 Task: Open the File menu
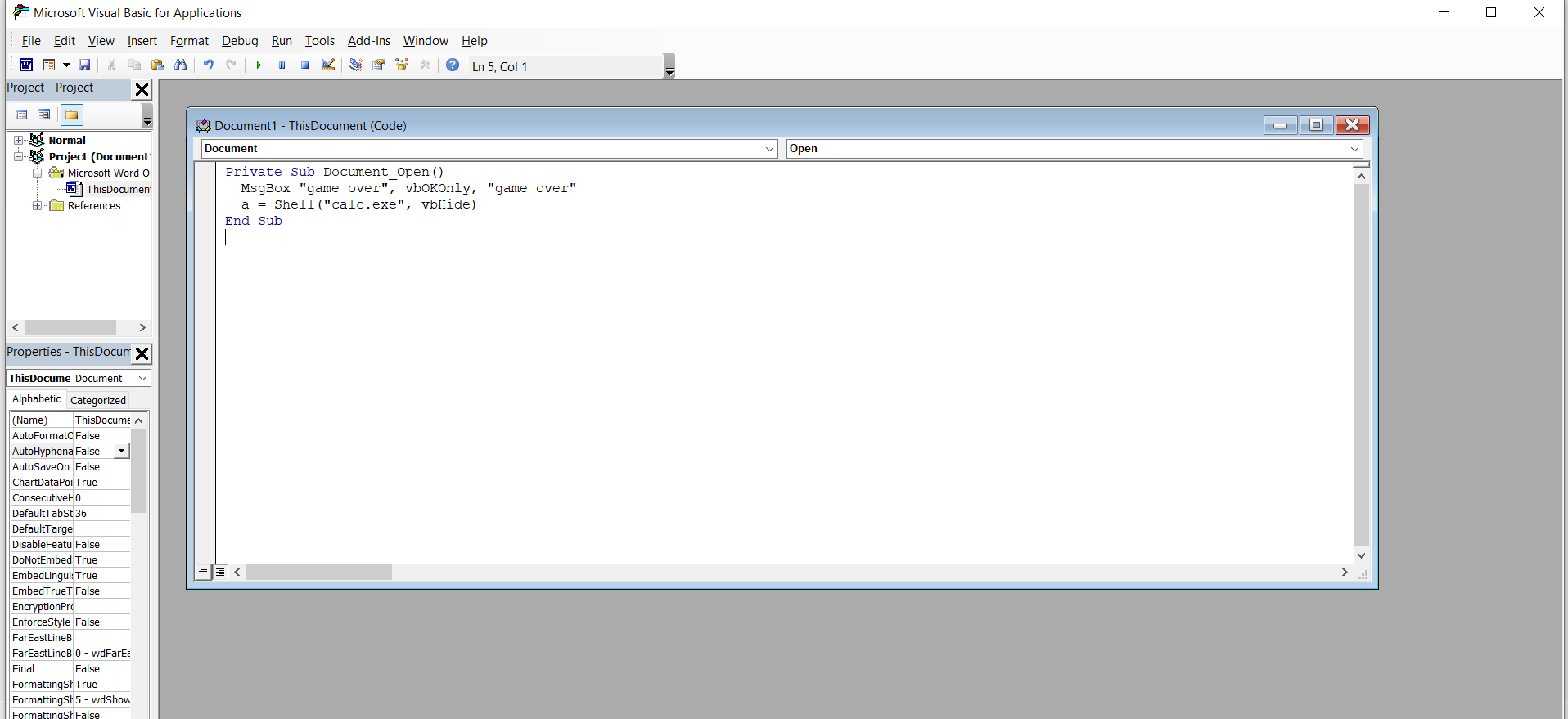(31, 41)
